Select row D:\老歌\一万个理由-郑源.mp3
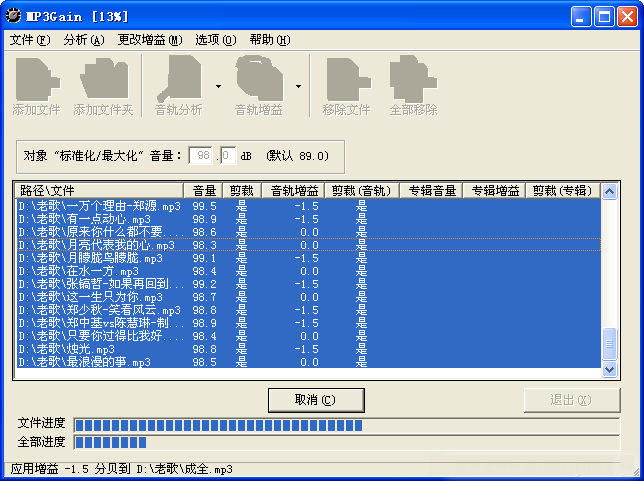The height and width of the screenshot is (481, 644). tap(308, 206)
